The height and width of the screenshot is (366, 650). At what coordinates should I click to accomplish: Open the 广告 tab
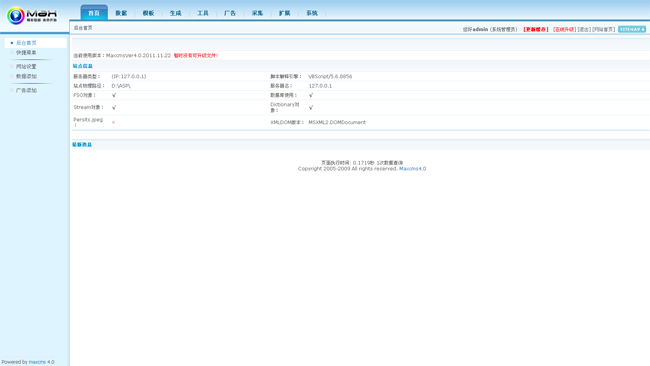(x=230, y=13)
